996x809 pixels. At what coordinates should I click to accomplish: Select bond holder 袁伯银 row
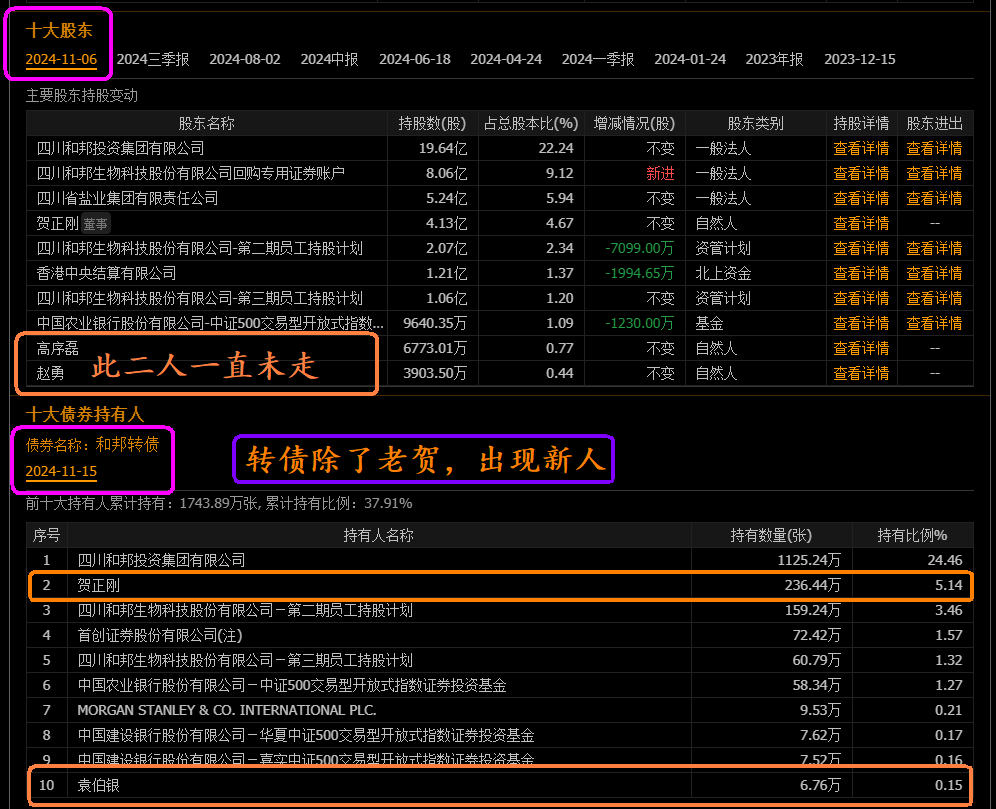(x=499, y=785)
